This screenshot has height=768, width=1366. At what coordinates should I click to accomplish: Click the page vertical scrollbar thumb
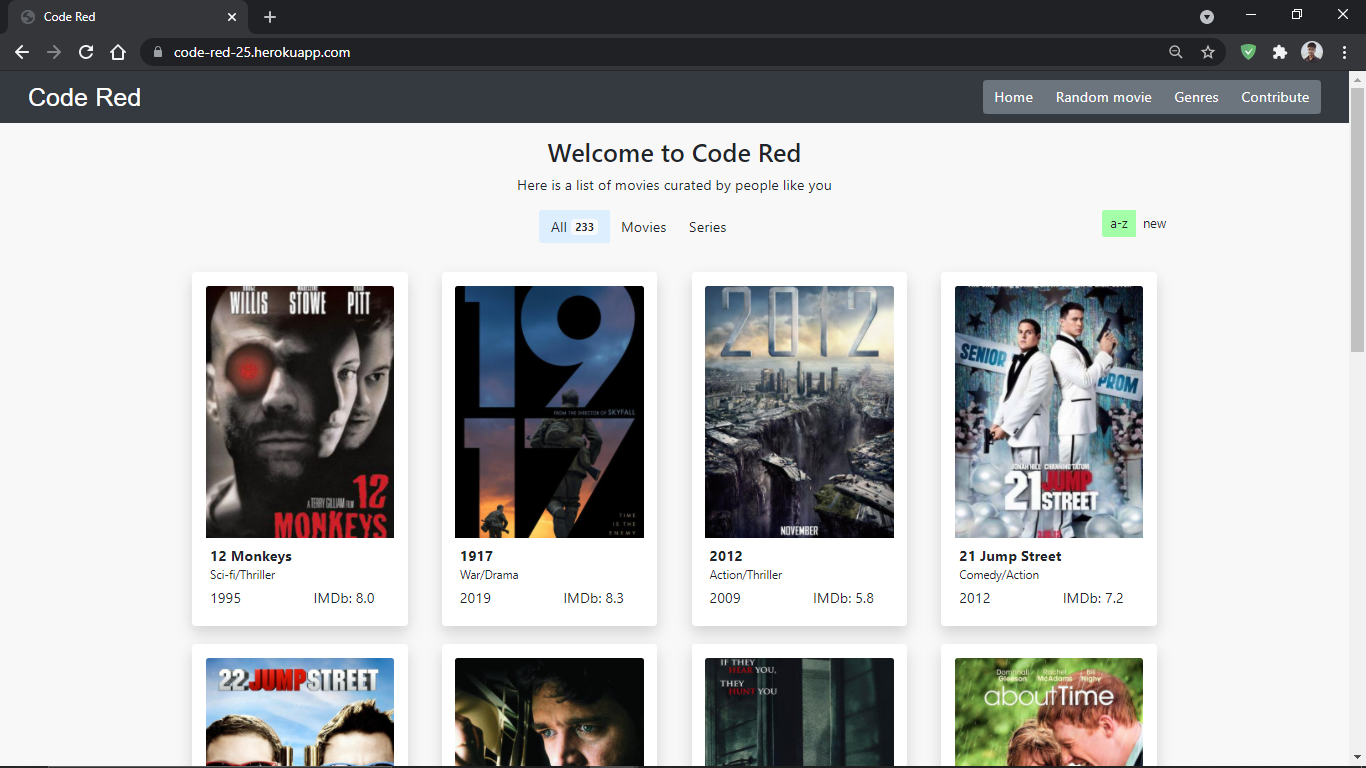coord(1357,219)
